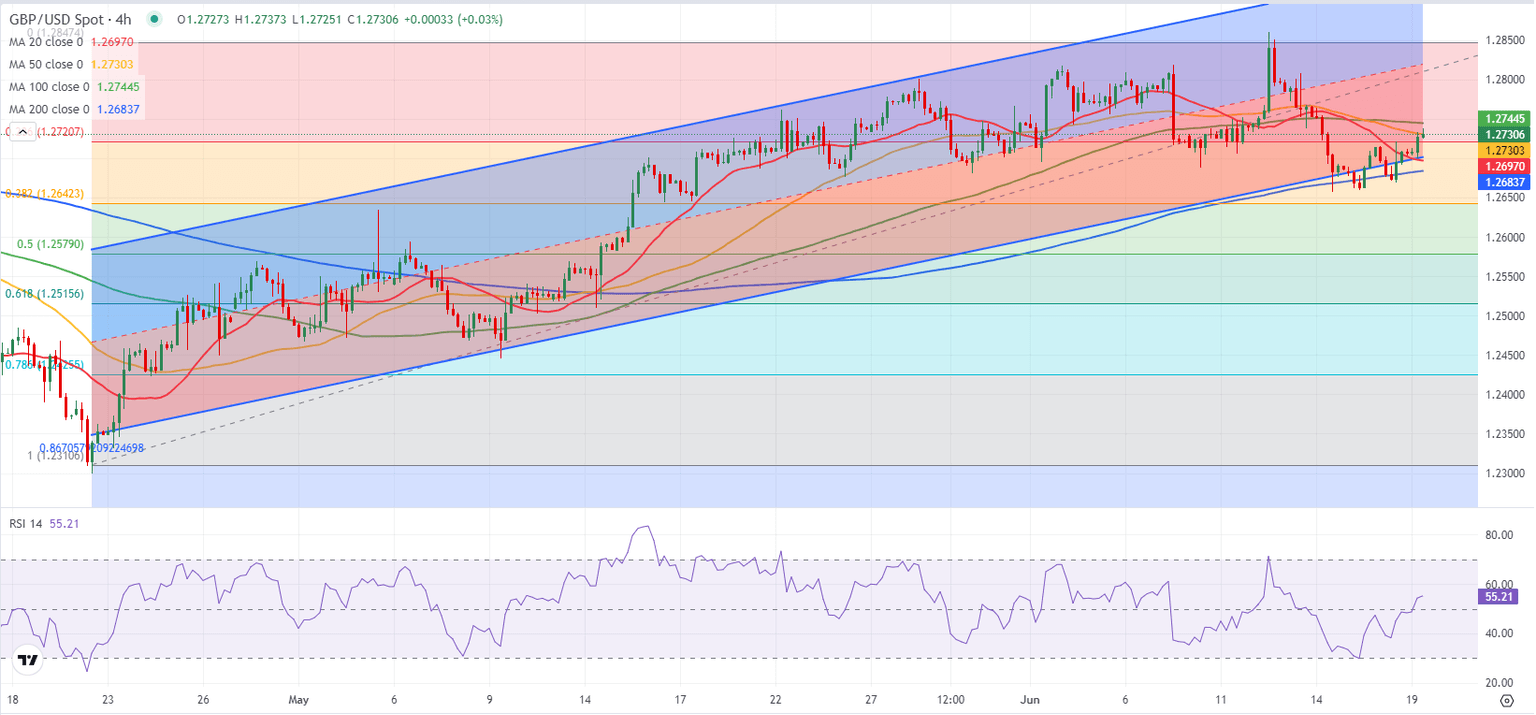Click the May label on the time axis
1536x715 pixels.
[x=298, y=700]
